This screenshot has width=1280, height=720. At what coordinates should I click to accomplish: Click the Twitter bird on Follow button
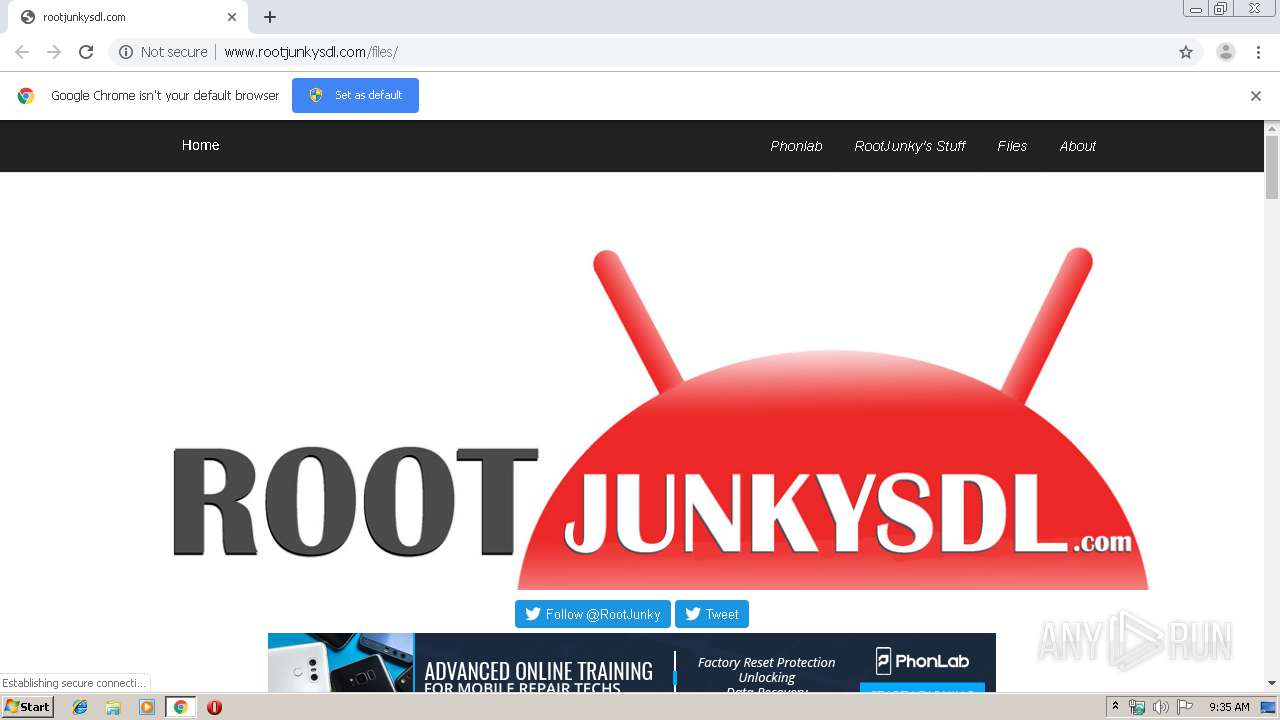(533, 614)
